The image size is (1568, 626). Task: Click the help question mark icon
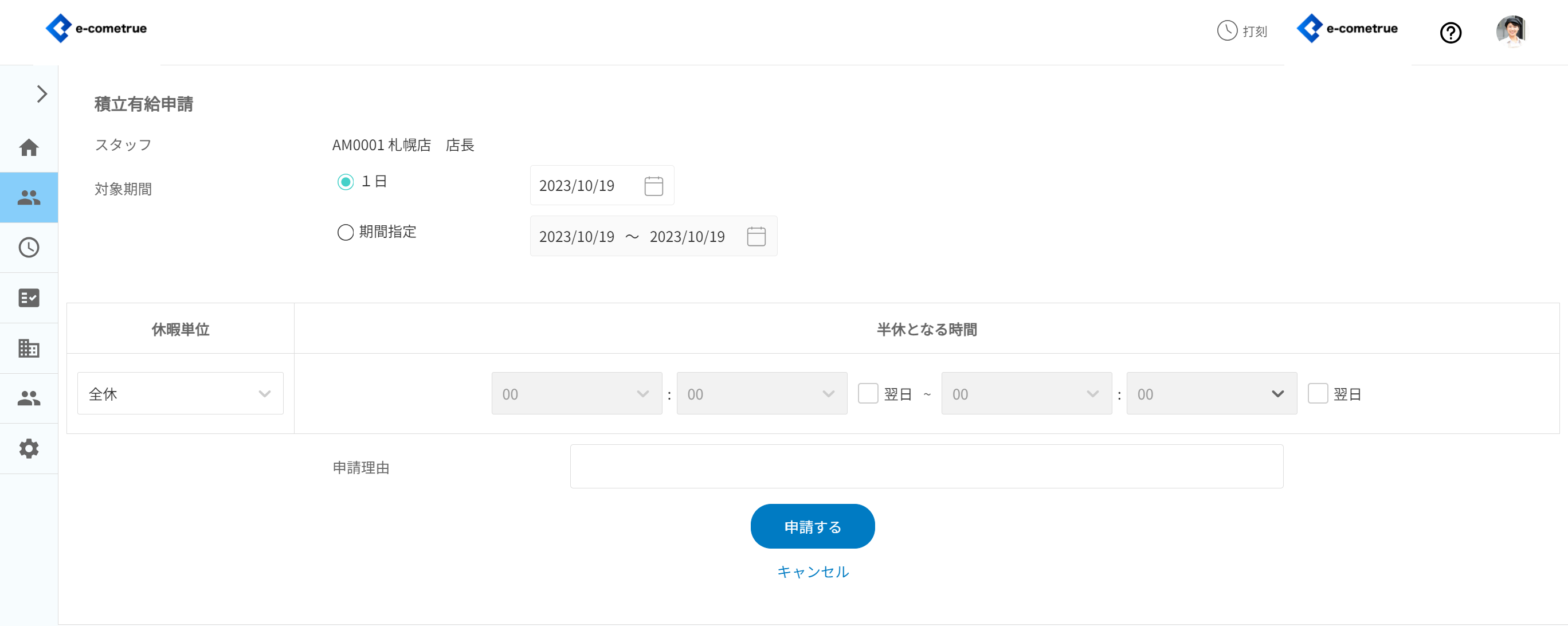pyautogui.click(x=1450, y=32)
